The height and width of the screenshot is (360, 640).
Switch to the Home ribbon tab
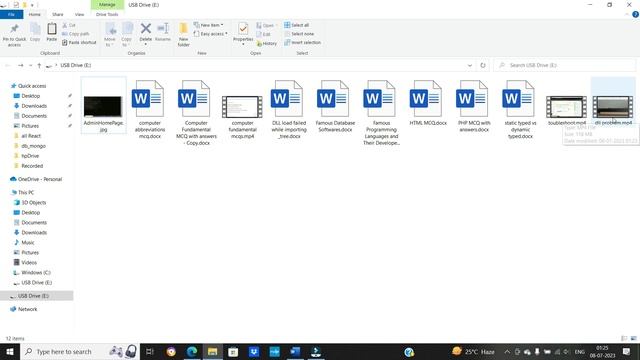35,14
